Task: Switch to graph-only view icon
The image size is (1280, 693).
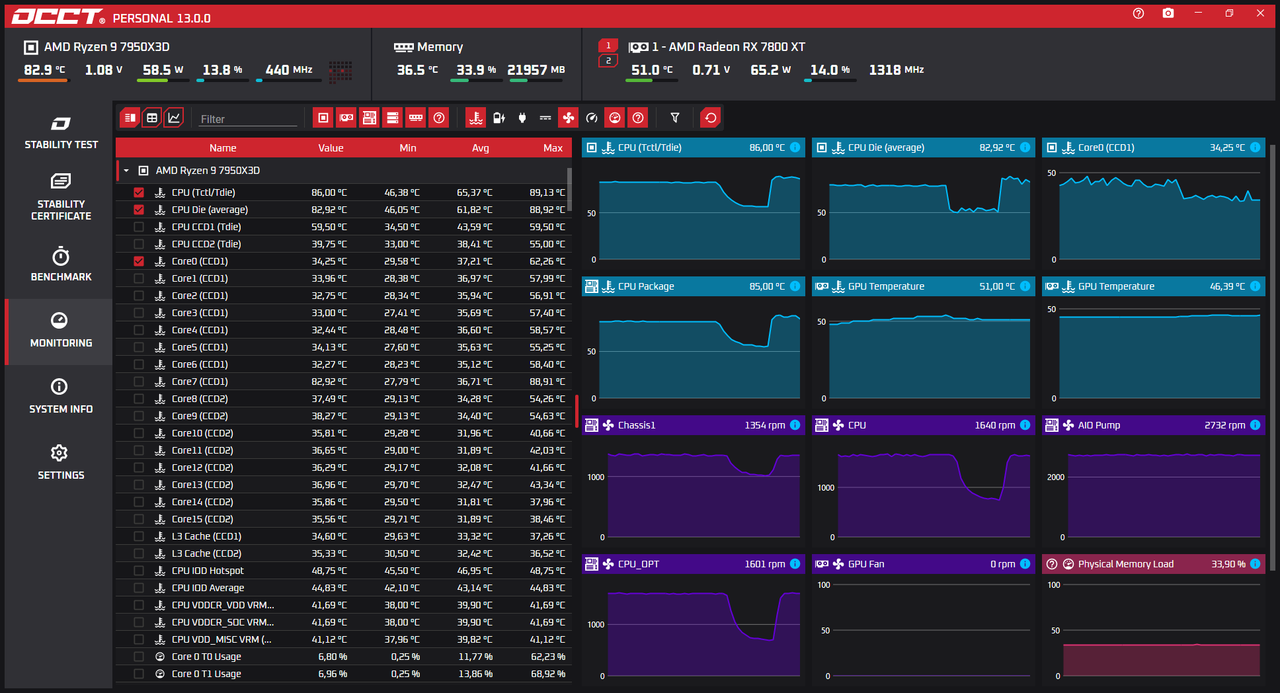Action: coord(174,118)
